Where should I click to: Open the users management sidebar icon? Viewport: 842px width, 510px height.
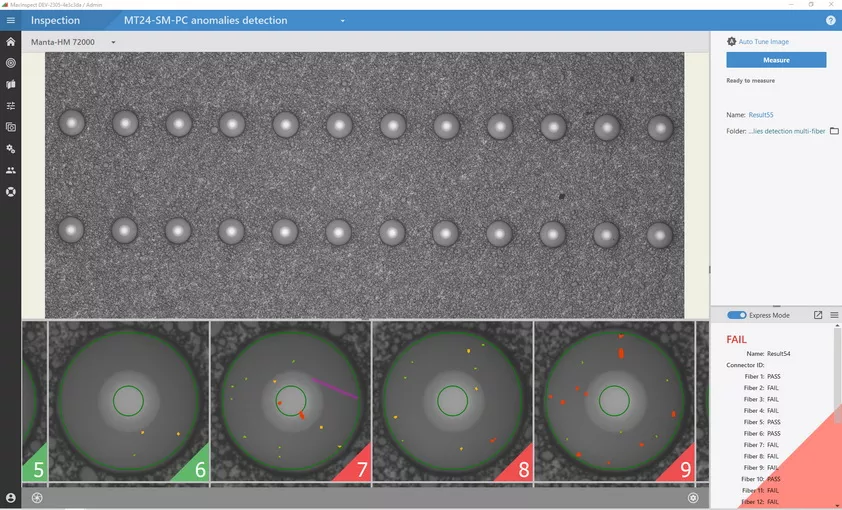[11, 170]
